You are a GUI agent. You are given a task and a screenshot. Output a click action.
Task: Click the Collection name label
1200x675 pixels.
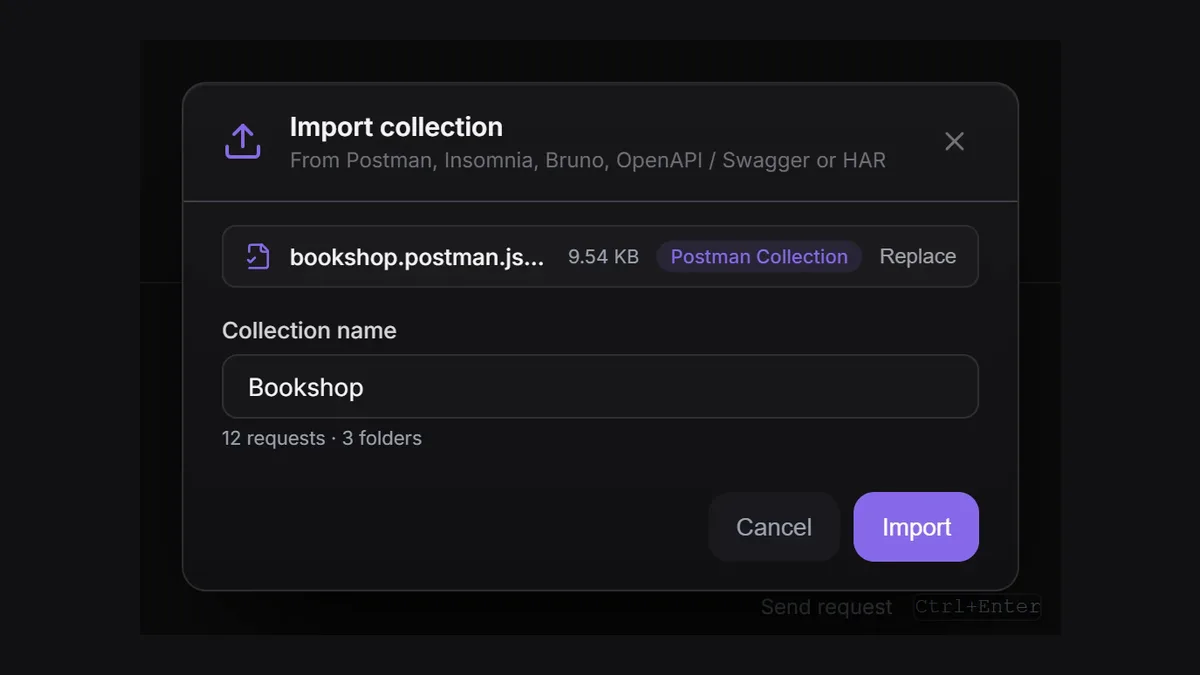pos(309,331)
